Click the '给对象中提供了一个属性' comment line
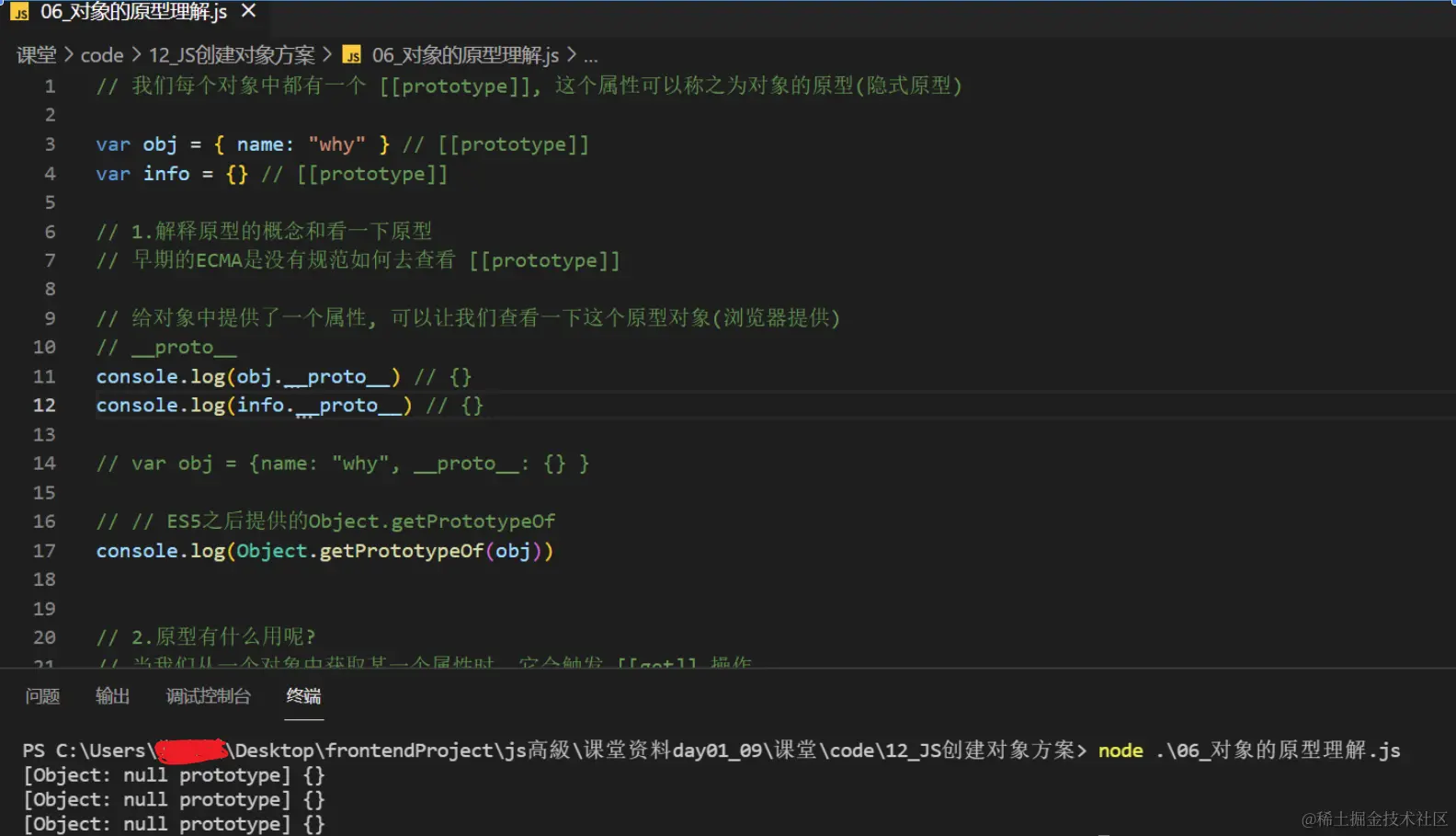 coord(468,318)
